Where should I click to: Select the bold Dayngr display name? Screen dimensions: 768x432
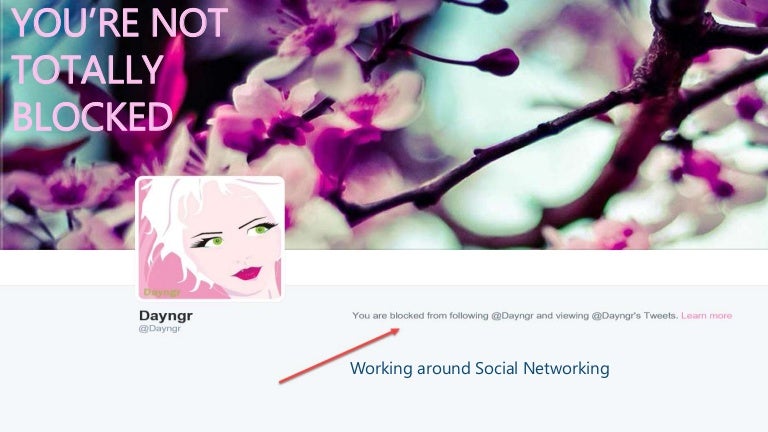(x=166, y=315)
